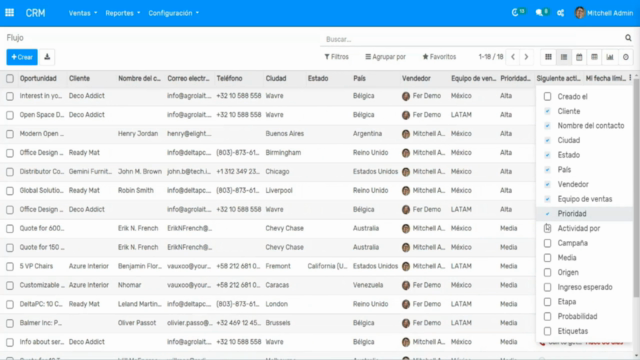This screenshot has width=640, height=360.
Task: Disable the Vendedor column checkbox
Action: [547, 184]
